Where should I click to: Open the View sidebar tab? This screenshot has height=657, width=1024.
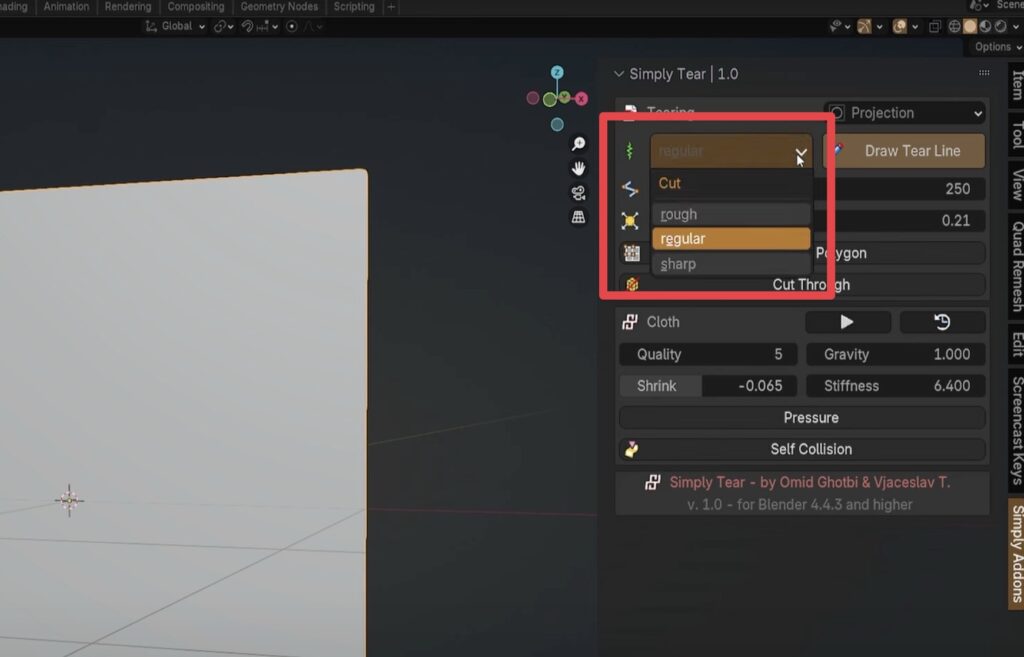point(1016,185)
